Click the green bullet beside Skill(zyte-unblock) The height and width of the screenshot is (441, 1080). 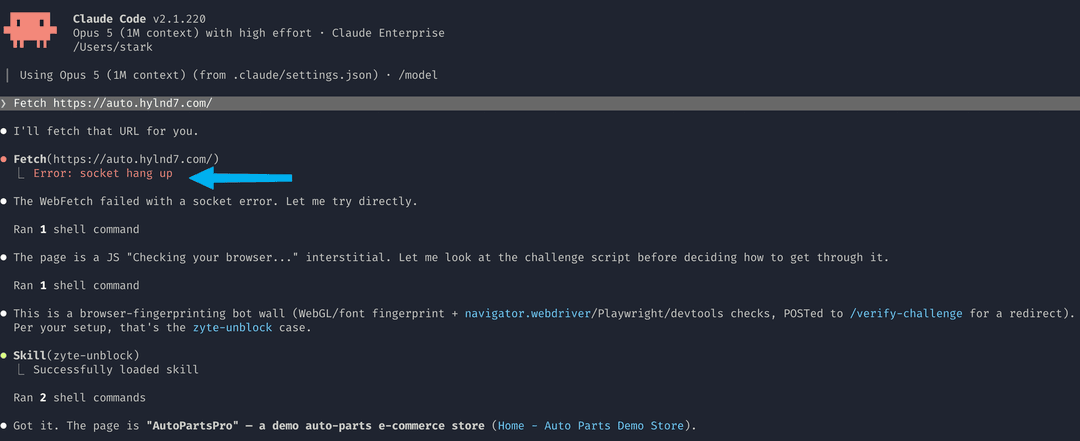pyautogui.click(x=4, y=356)
